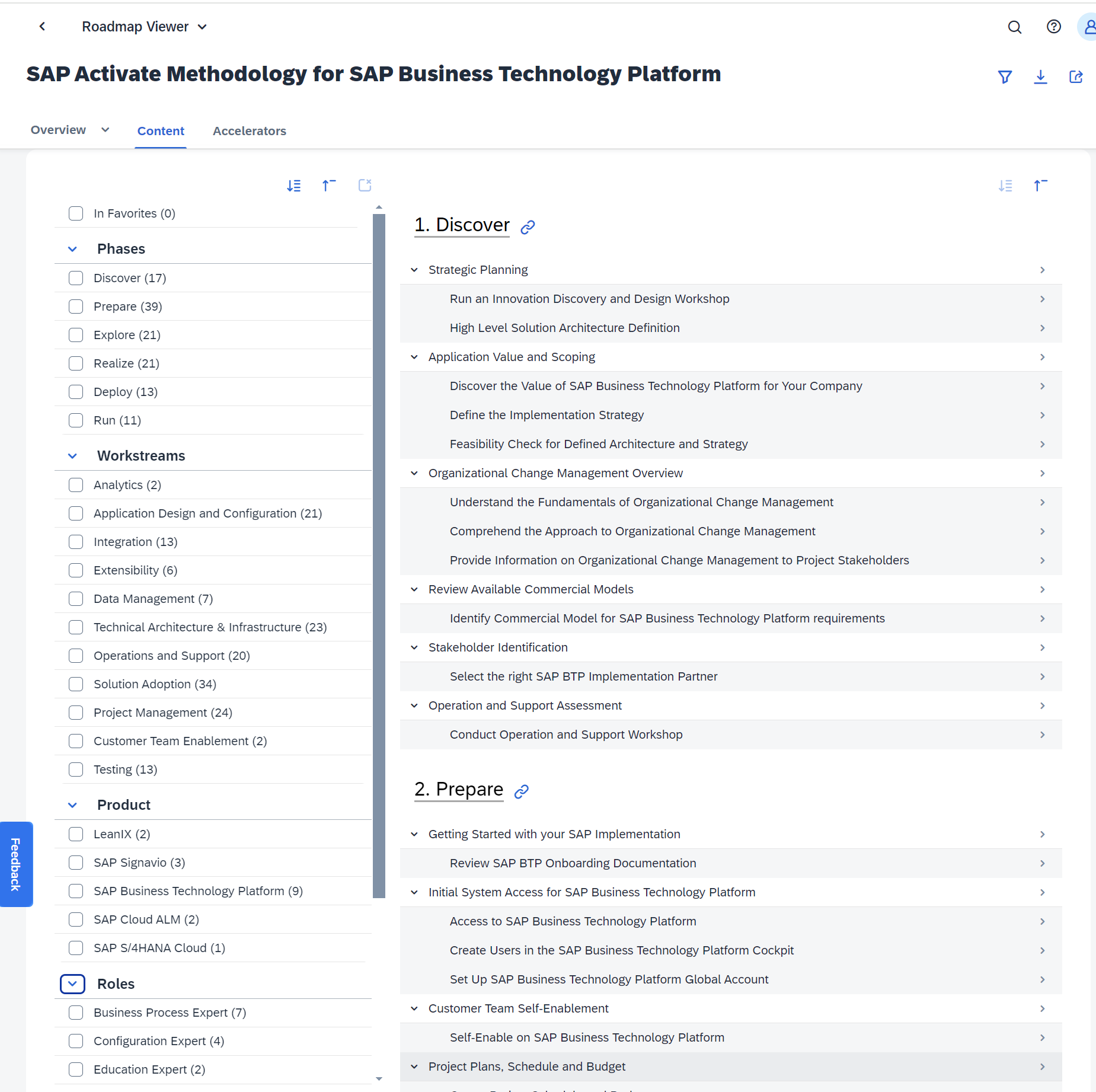This screenshot has height=1092, width=1096.
Task: Select the Content tab
Action: coord(161,131)
